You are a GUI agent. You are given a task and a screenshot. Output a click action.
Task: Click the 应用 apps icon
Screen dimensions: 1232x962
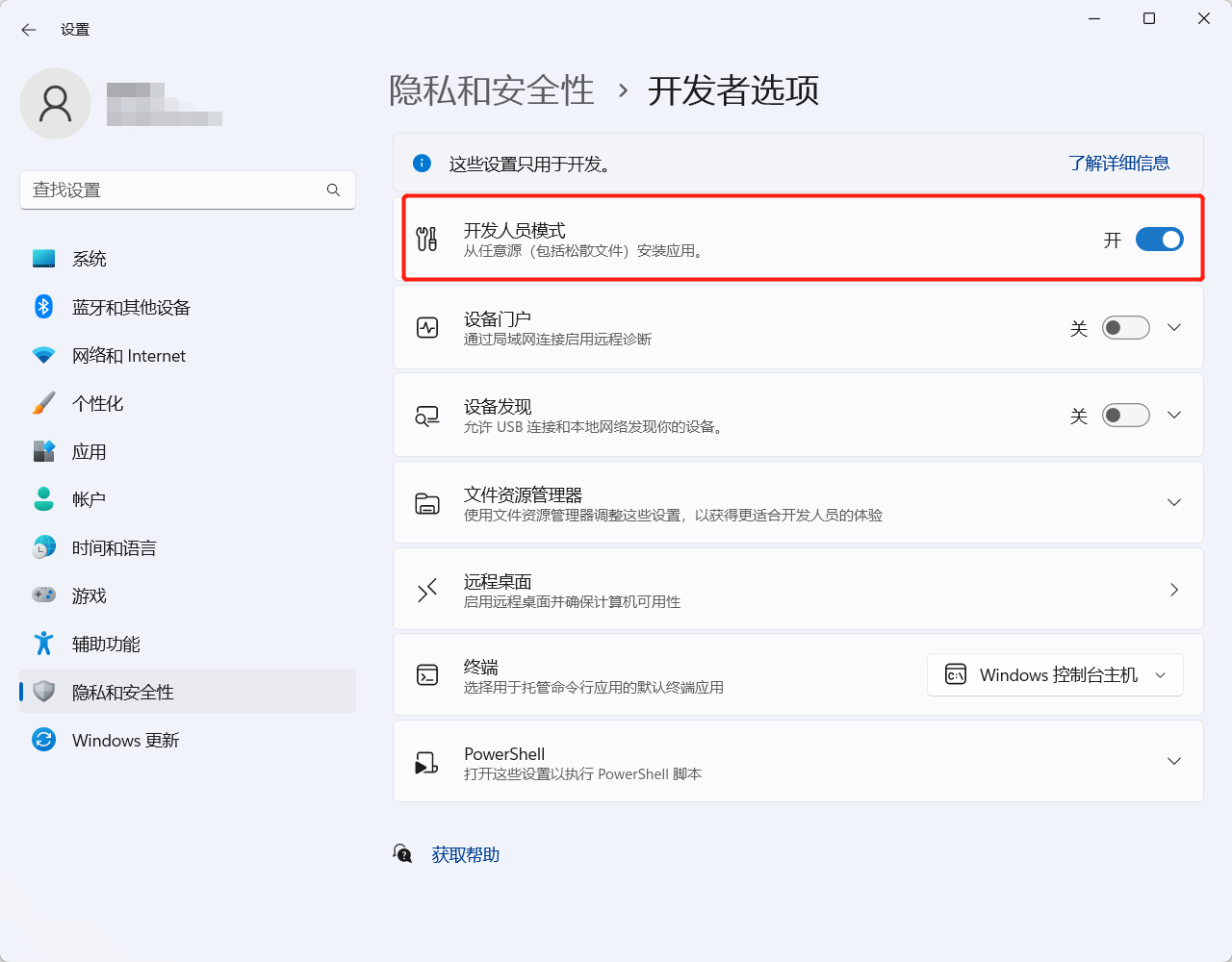[43, 451]
